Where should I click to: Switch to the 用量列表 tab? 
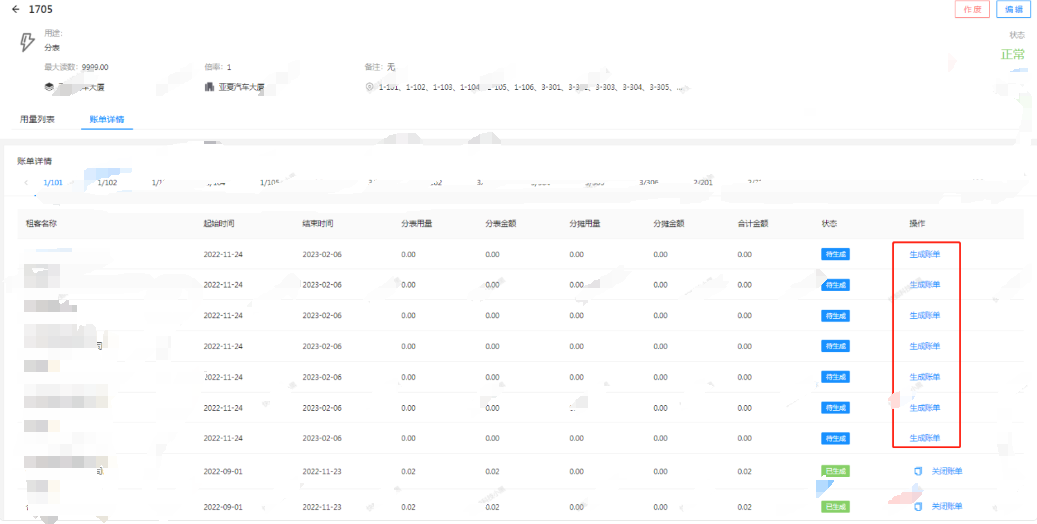37,119
